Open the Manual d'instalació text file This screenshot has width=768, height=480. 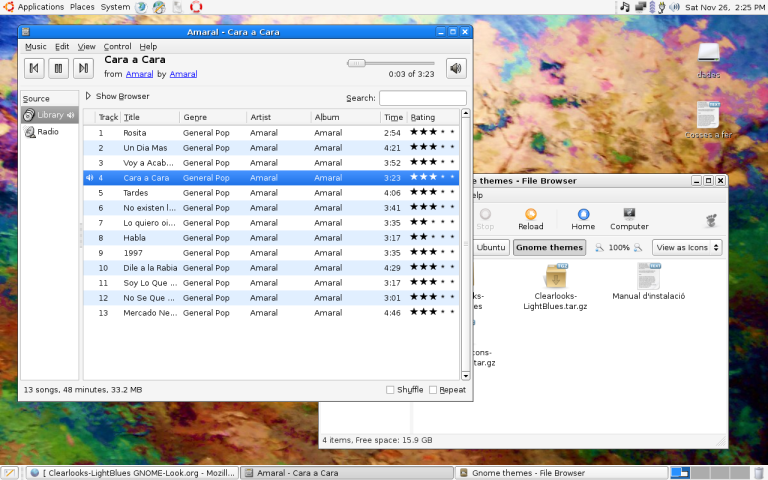pyautogui.click(x=648, y=276)
